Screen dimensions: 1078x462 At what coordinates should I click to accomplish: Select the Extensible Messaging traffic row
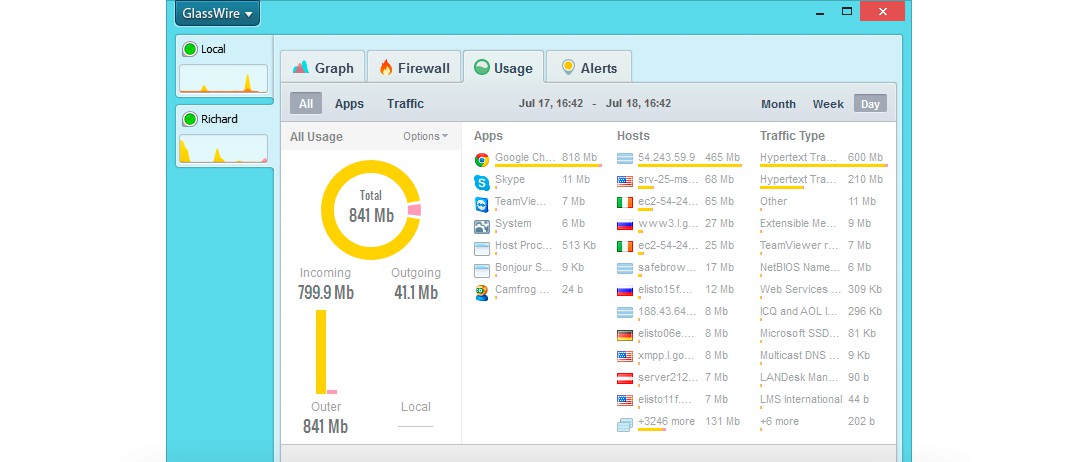[x=823, y=224]
